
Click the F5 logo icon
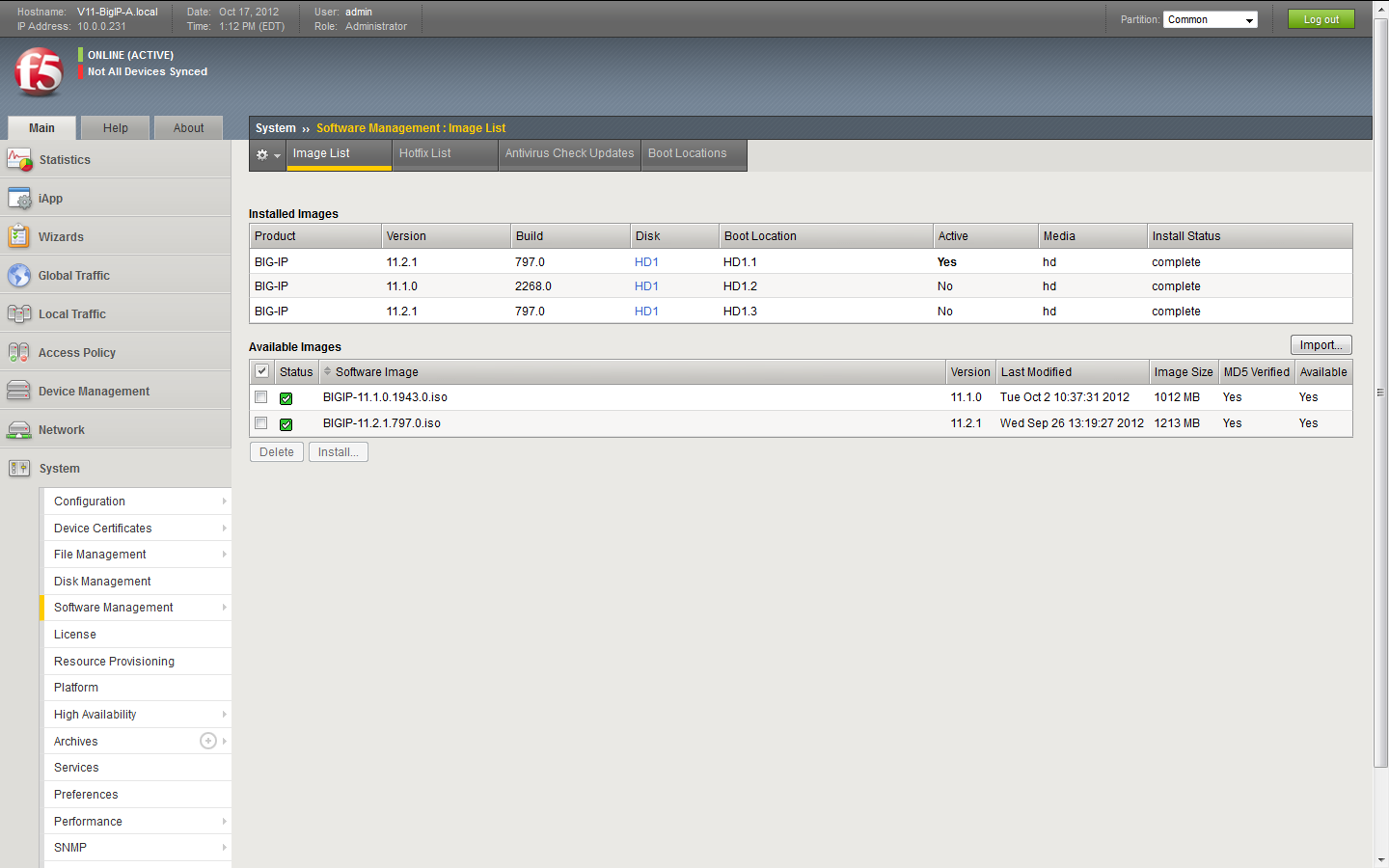pos(39,72)
